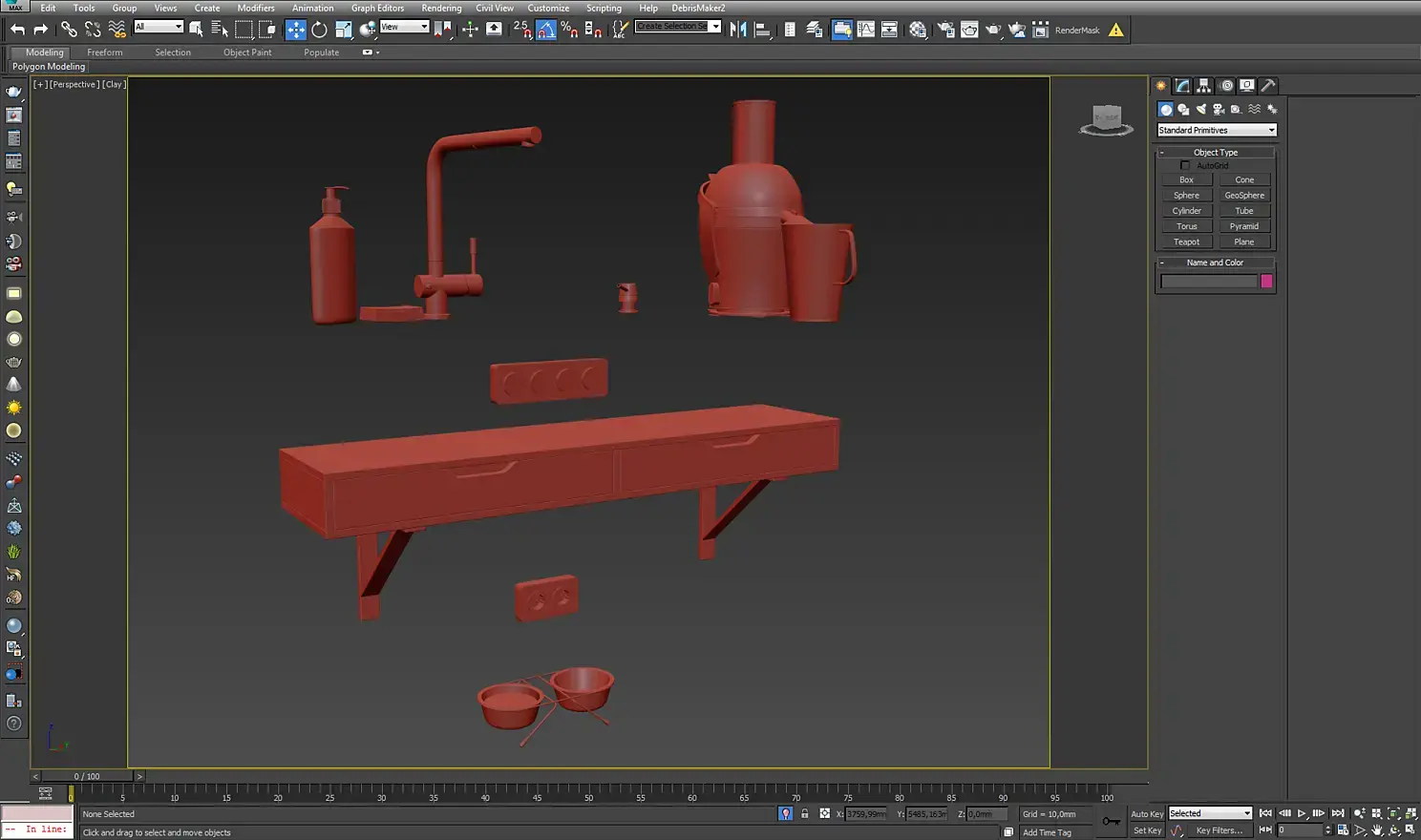The height and width of the screenshot is (840, 1421).
Task: Click the magenta object color swatch
Action: [1266, 281]
